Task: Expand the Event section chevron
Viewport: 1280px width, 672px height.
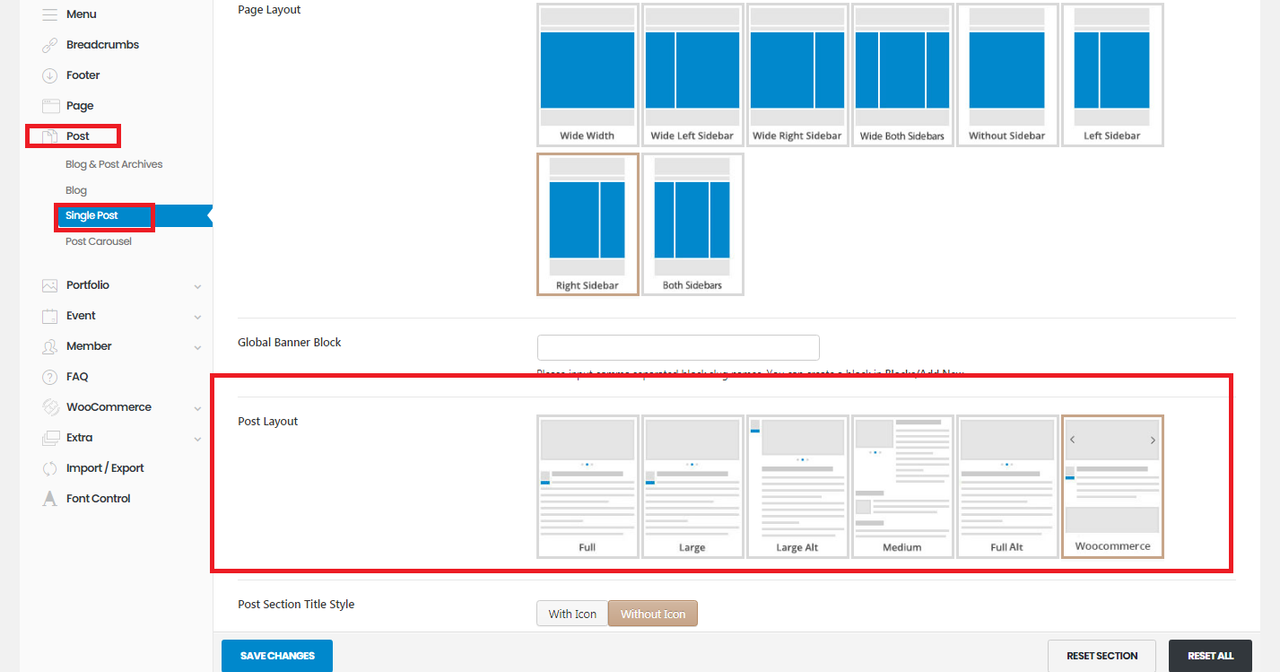Action: 197,317
